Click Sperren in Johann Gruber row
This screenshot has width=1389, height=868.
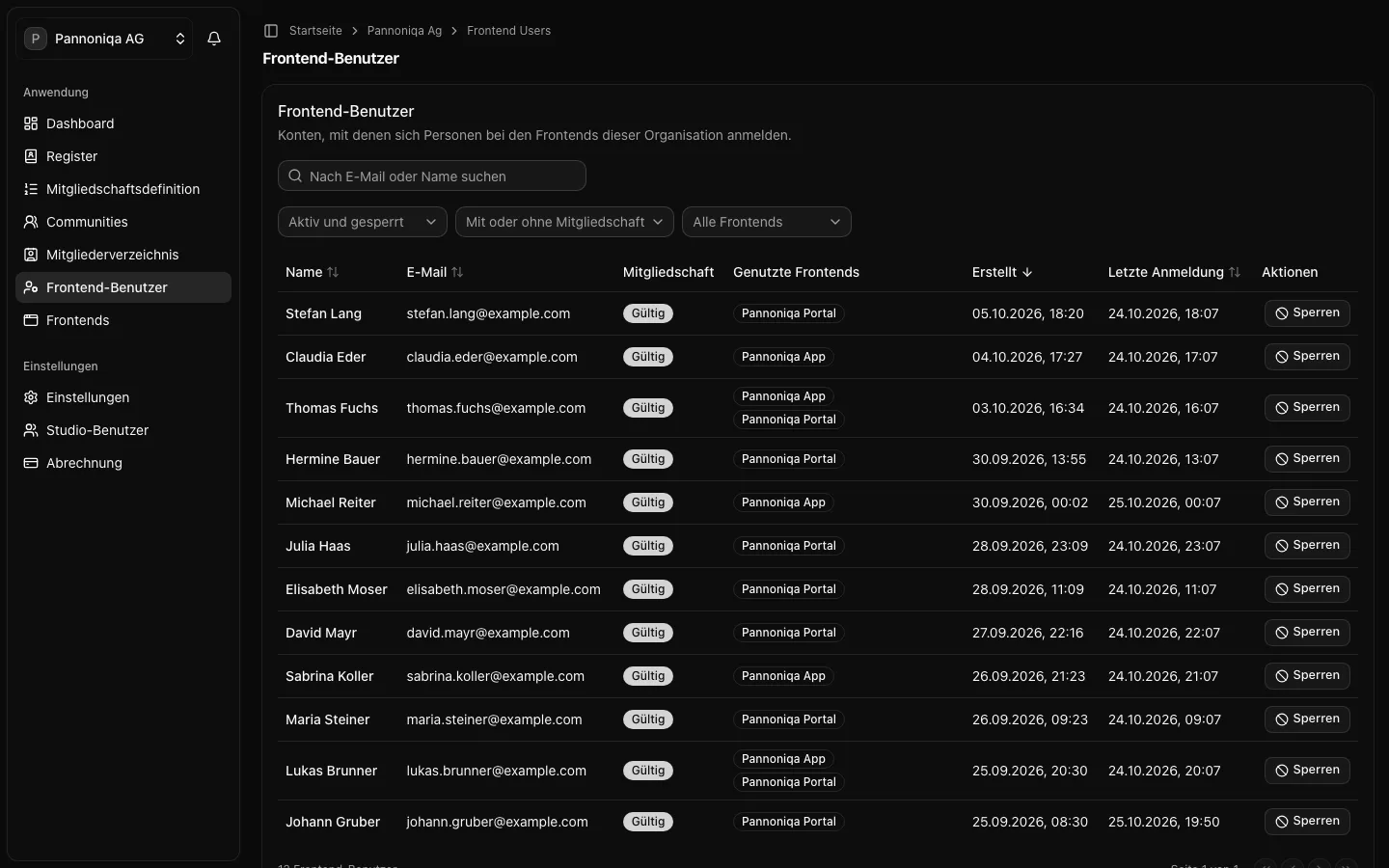pos(1307,822)
